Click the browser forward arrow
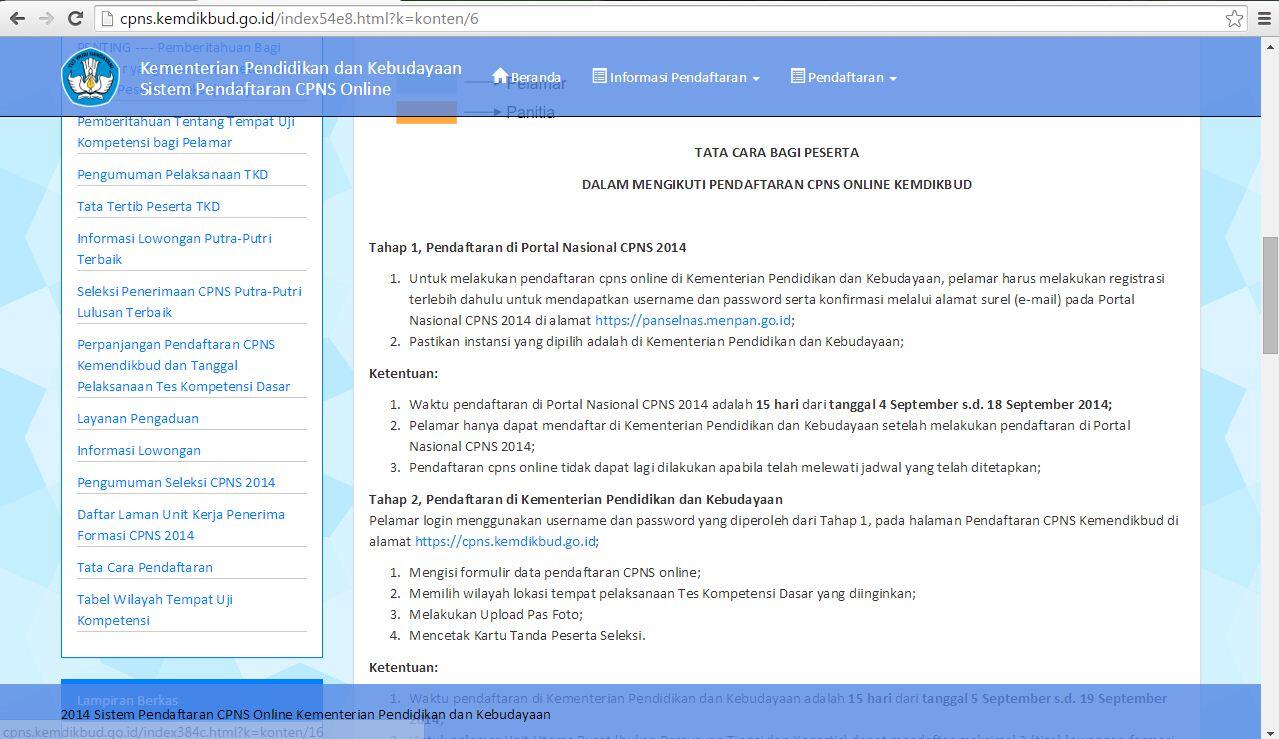This screenshot has height=739, width=1279. 46,18
